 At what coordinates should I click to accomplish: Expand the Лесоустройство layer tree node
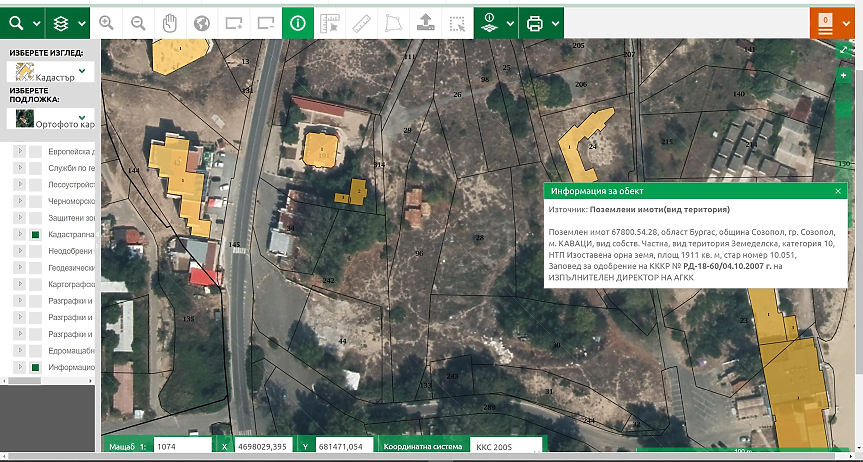click(19, 184)
